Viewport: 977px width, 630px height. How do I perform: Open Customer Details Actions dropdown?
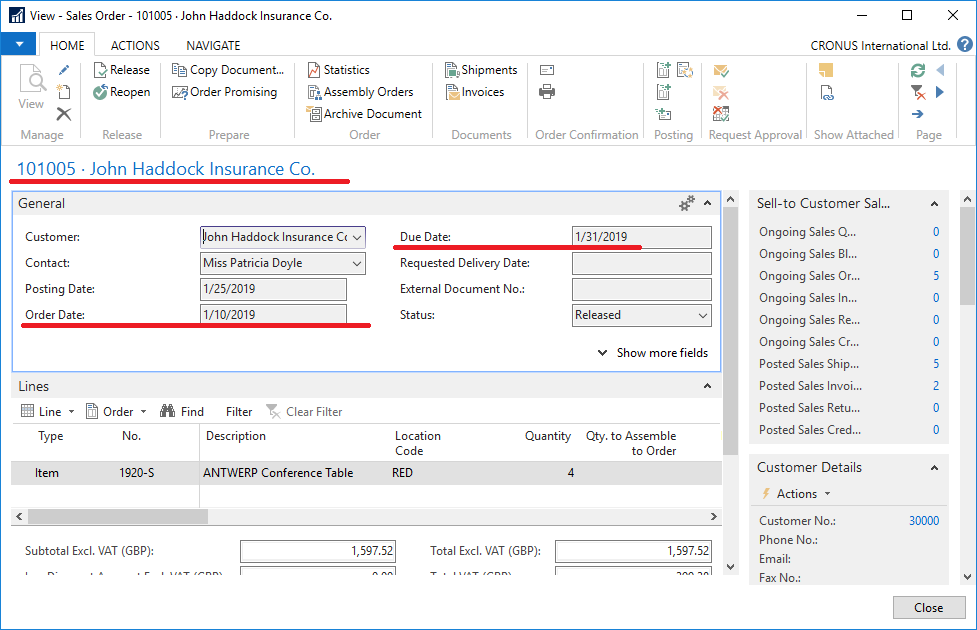click(x=797, y=494)
